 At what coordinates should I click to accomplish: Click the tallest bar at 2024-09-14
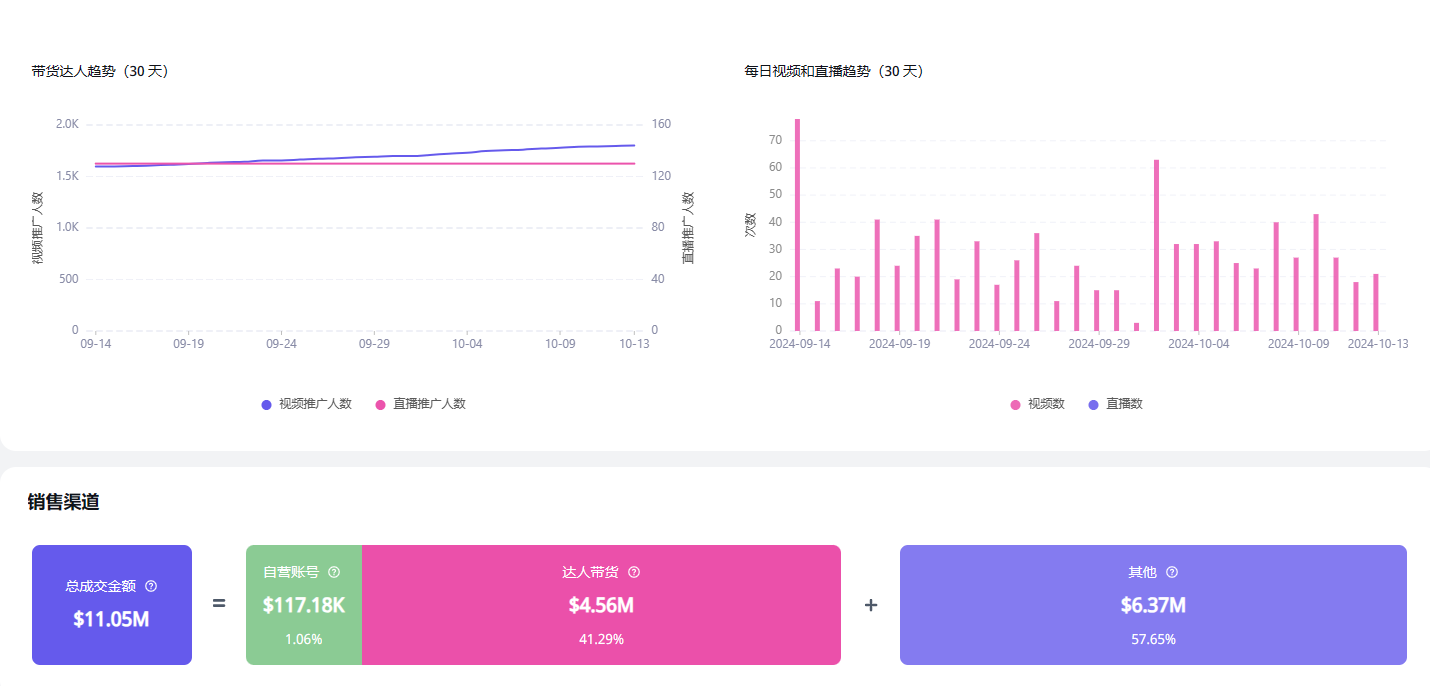click(797, 225)
